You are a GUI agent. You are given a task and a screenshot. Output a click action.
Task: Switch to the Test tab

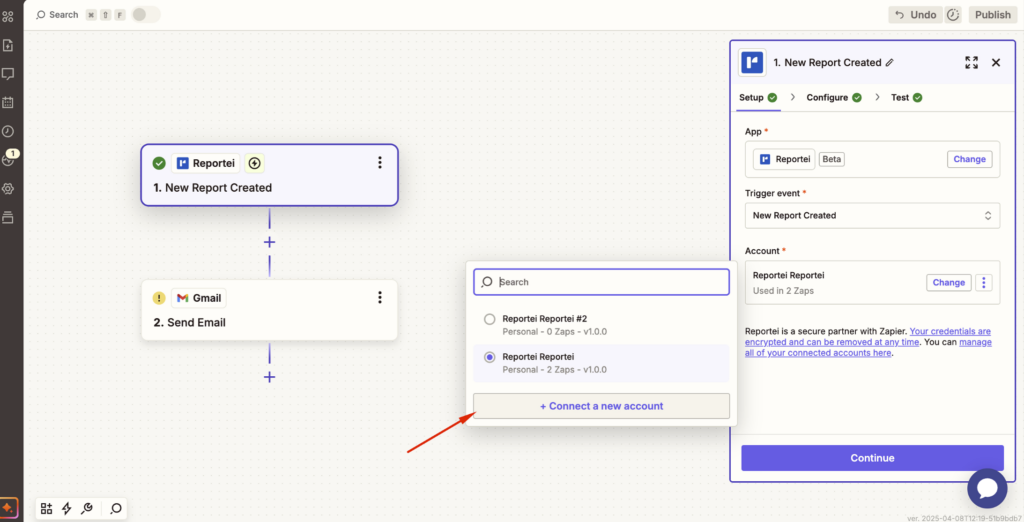pos(906,97)
